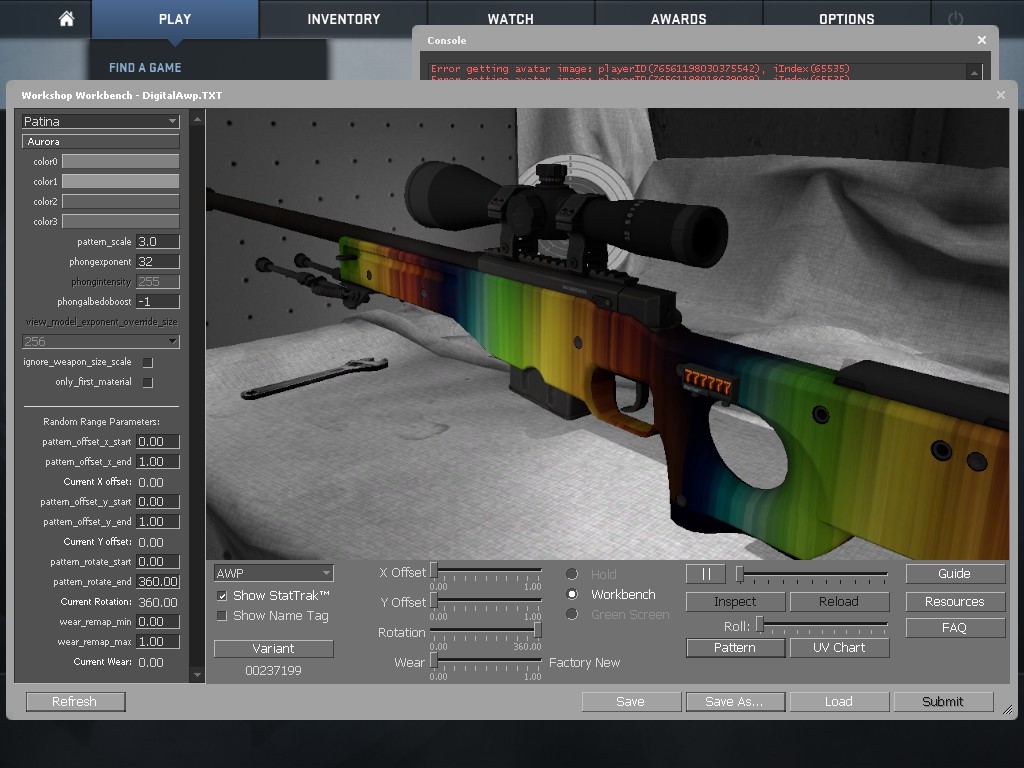Click the window resize grip corner
Viewport: 1024px width, 768px height.
[1008, 710]
